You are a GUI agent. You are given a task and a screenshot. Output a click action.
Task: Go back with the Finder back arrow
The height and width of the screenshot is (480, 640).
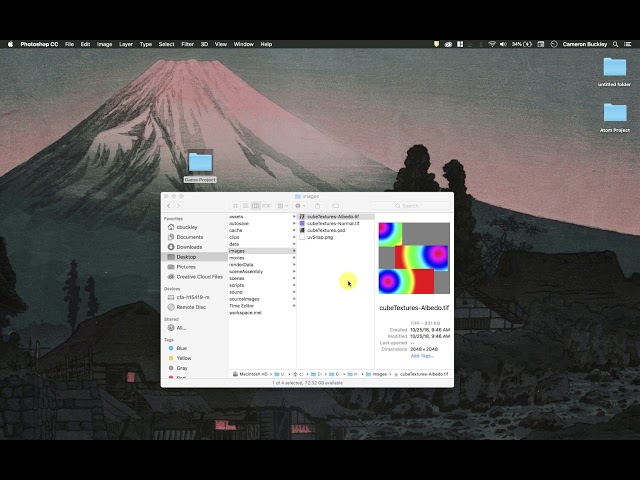[169, 206]
